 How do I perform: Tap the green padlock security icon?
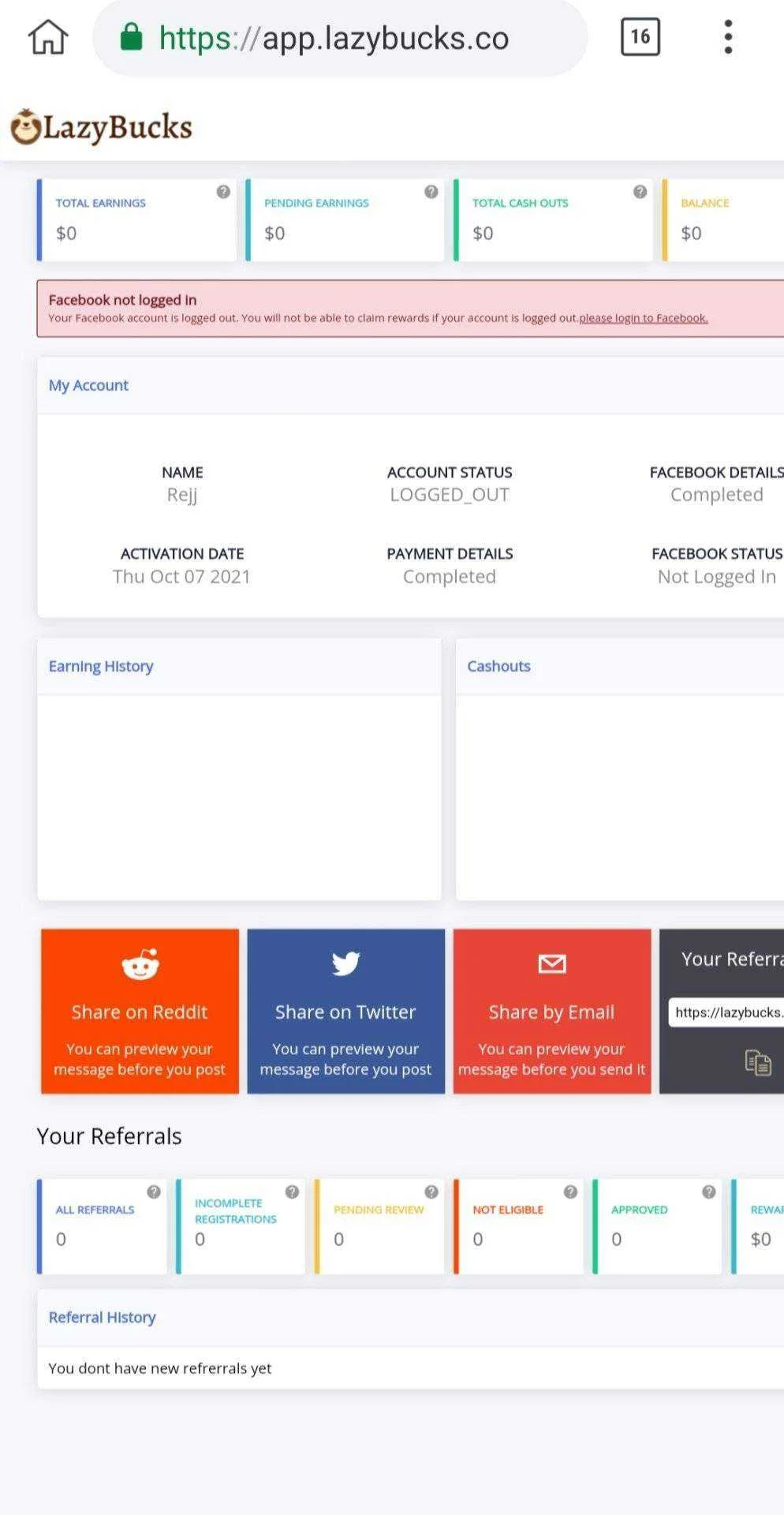[131, 36]
